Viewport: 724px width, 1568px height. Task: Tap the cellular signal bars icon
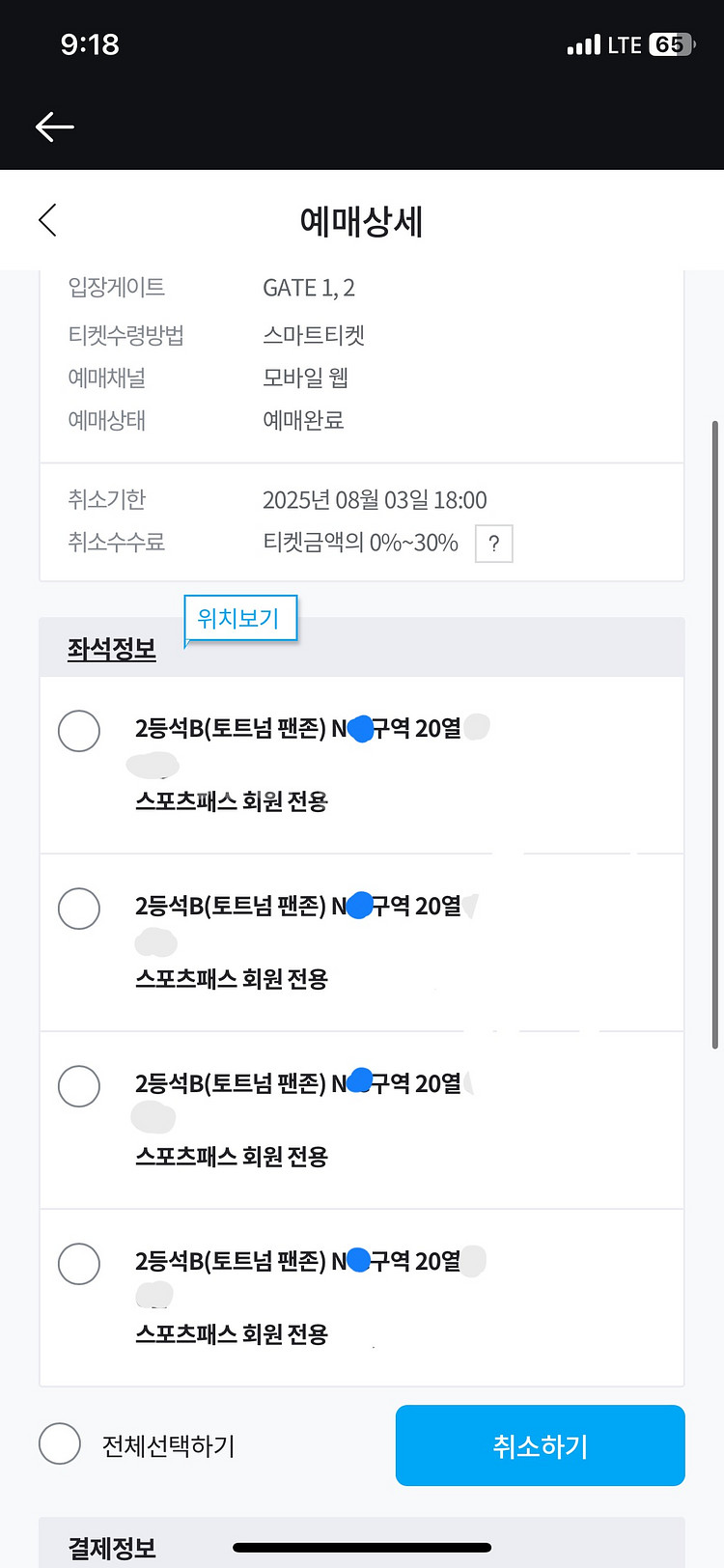583,44
